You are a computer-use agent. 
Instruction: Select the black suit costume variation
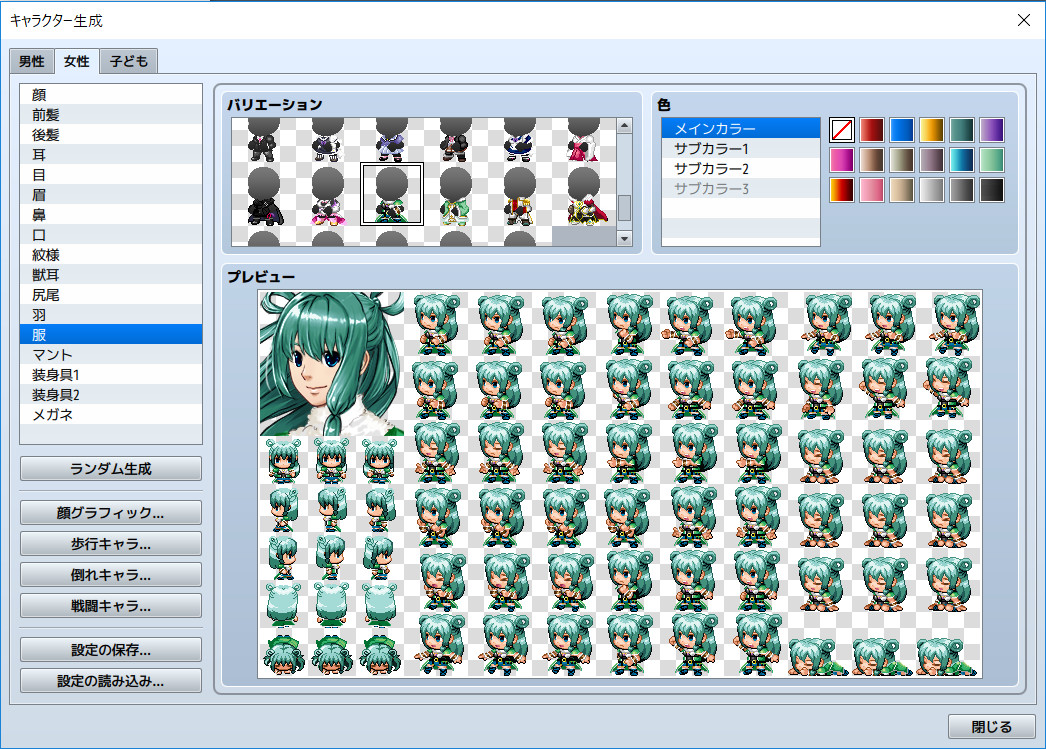[263, 144]
